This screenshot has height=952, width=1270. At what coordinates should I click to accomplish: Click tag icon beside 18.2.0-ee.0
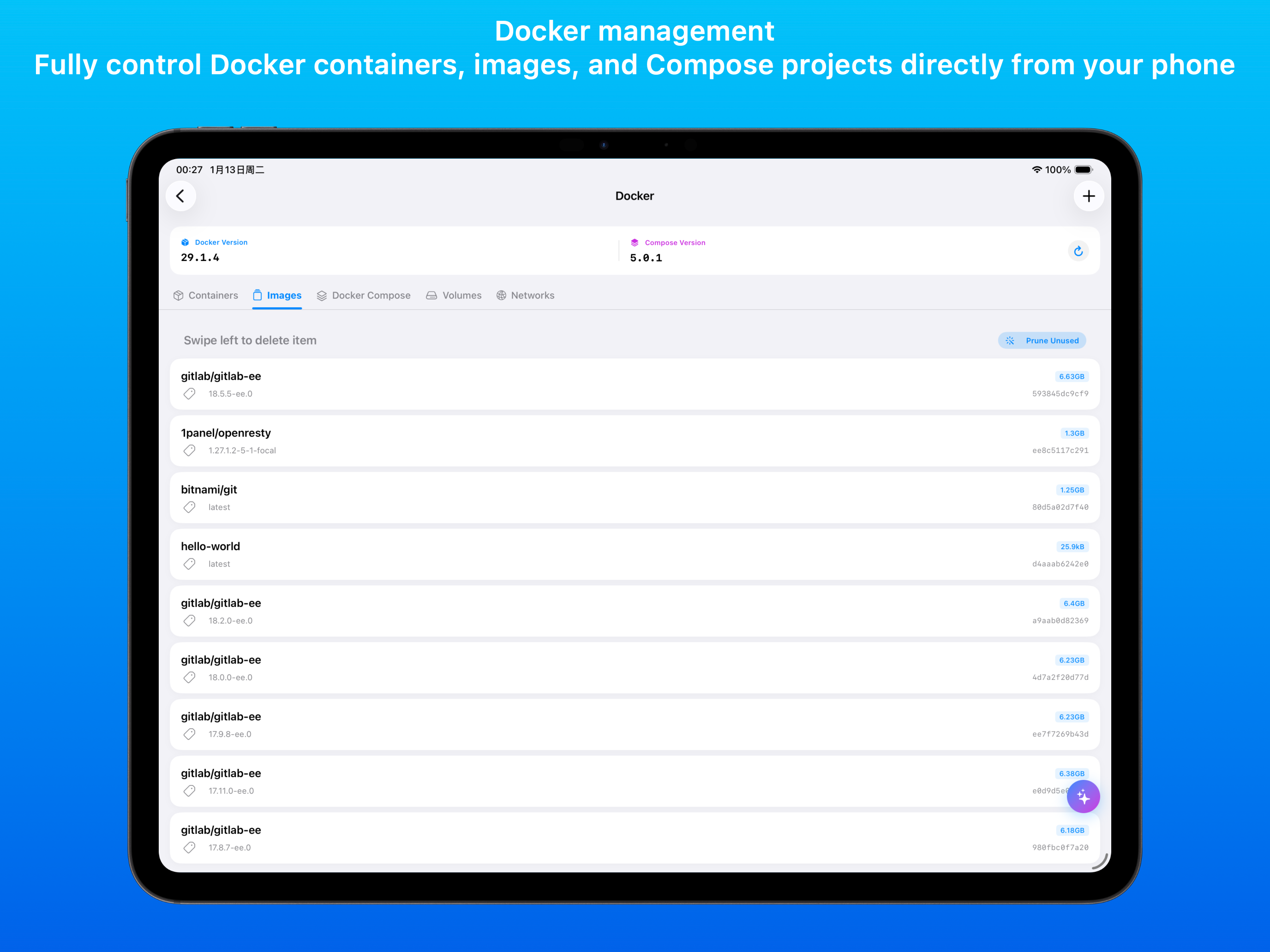(x=190, y=621)
